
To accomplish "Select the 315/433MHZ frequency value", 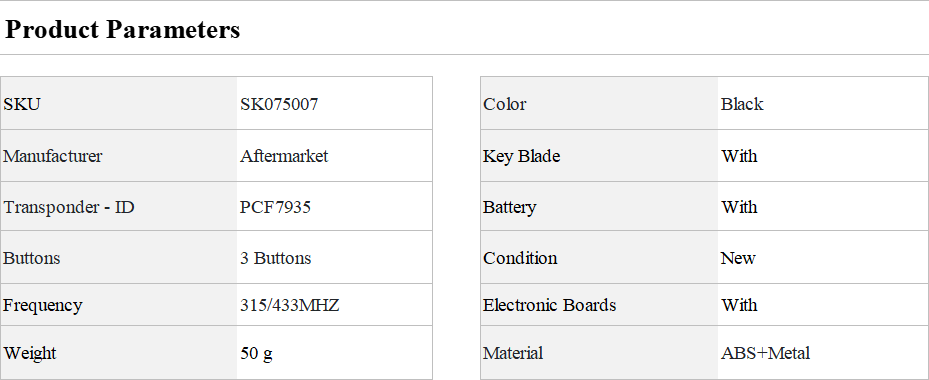I will pyautogui.click(x=290, y=305).
